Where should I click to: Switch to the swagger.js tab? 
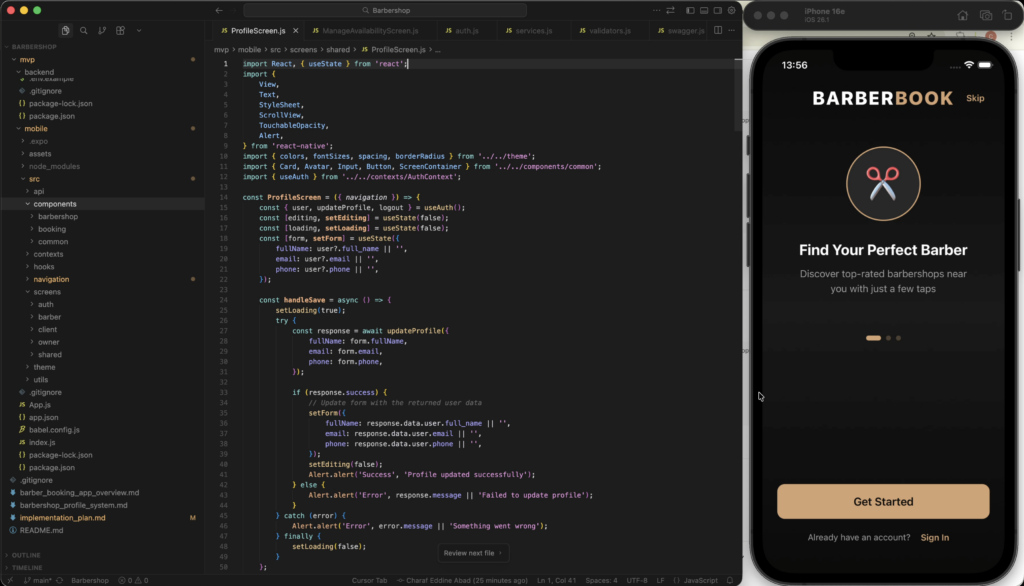click(680, 31)
